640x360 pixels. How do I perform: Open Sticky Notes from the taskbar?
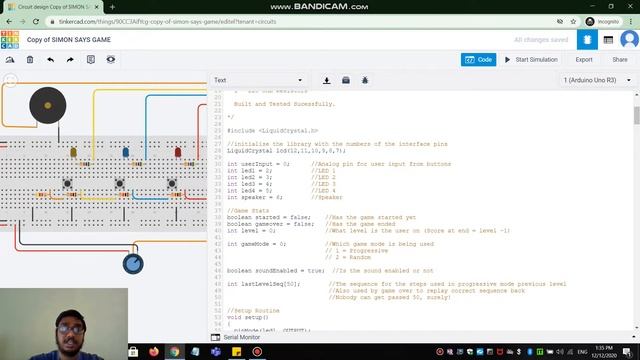tap(236, 351)
